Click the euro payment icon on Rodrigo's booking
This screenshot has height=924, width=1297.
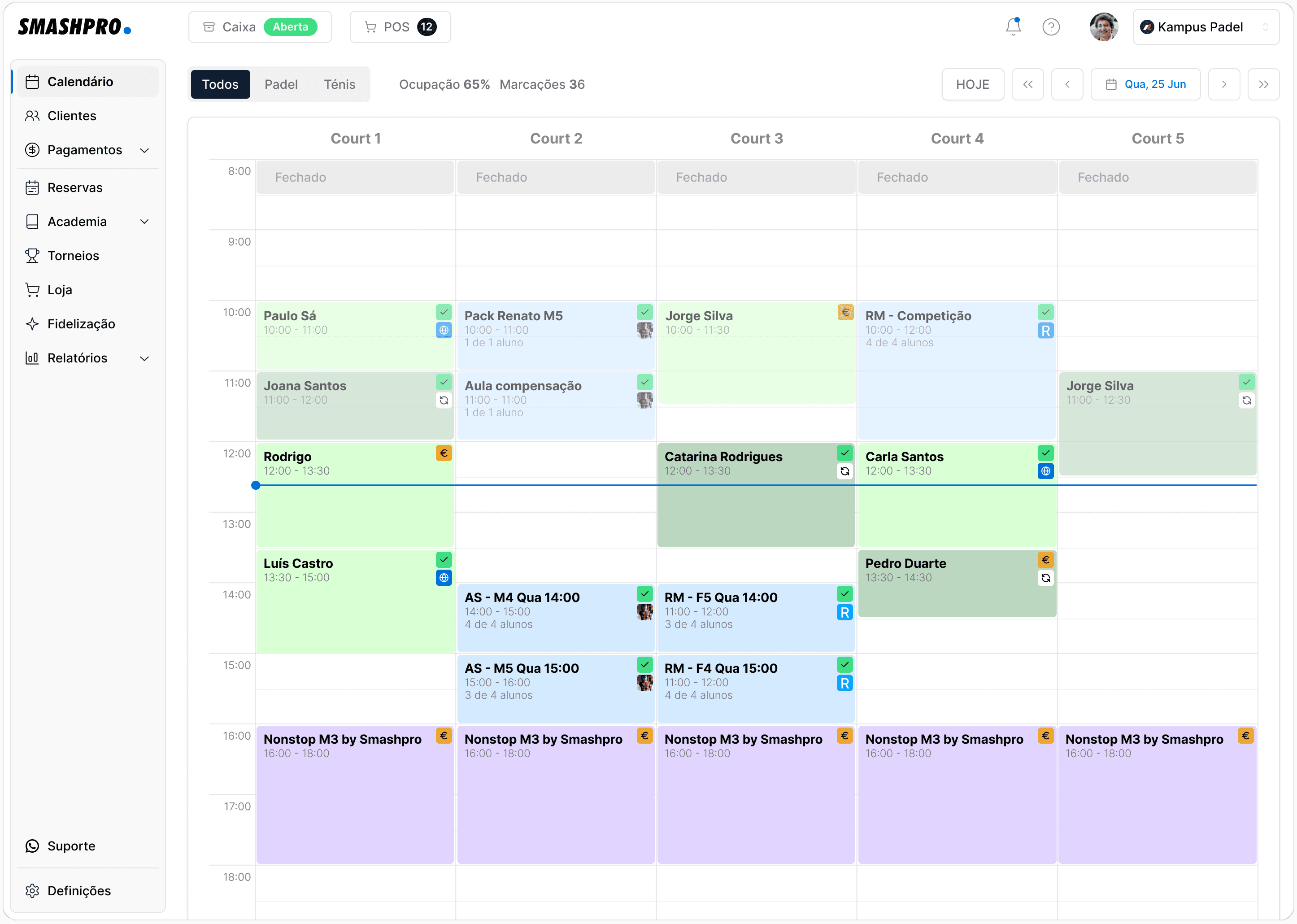444,453
